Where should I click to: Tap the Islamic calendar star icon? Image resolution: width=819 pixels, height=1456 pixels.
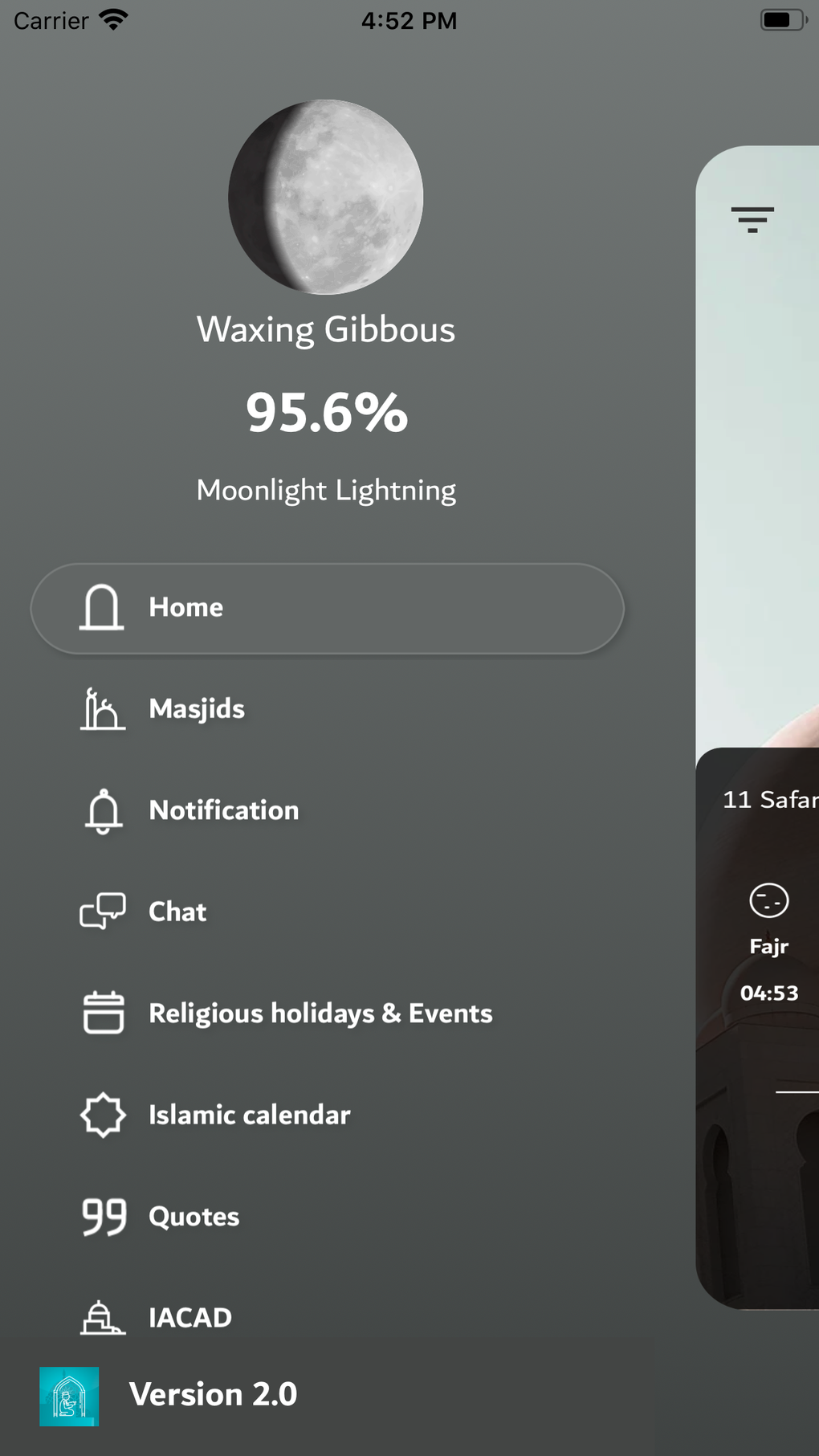click(103, 1115)
